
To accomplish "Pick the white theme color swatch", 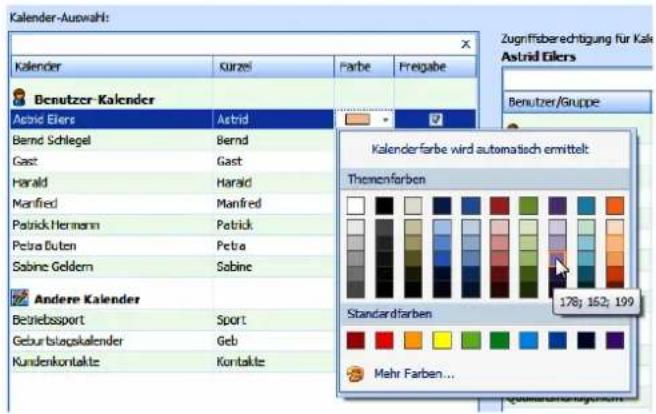I will 356,206.
